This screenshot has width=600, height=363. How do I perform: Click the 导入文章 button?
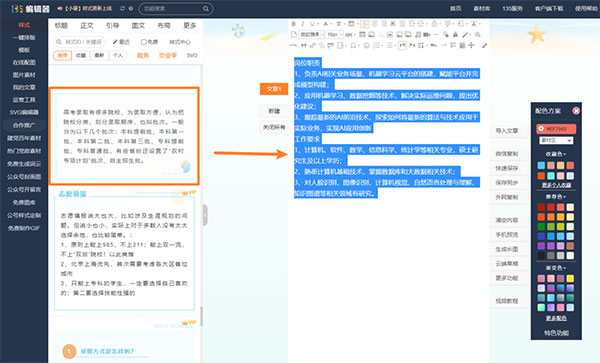point(507,131)
